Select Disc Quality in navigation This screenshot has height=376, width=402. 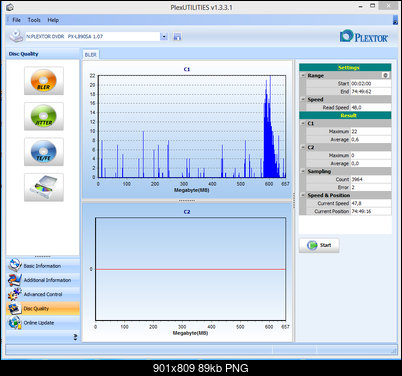pyautogui.click(x=43, y=308)
